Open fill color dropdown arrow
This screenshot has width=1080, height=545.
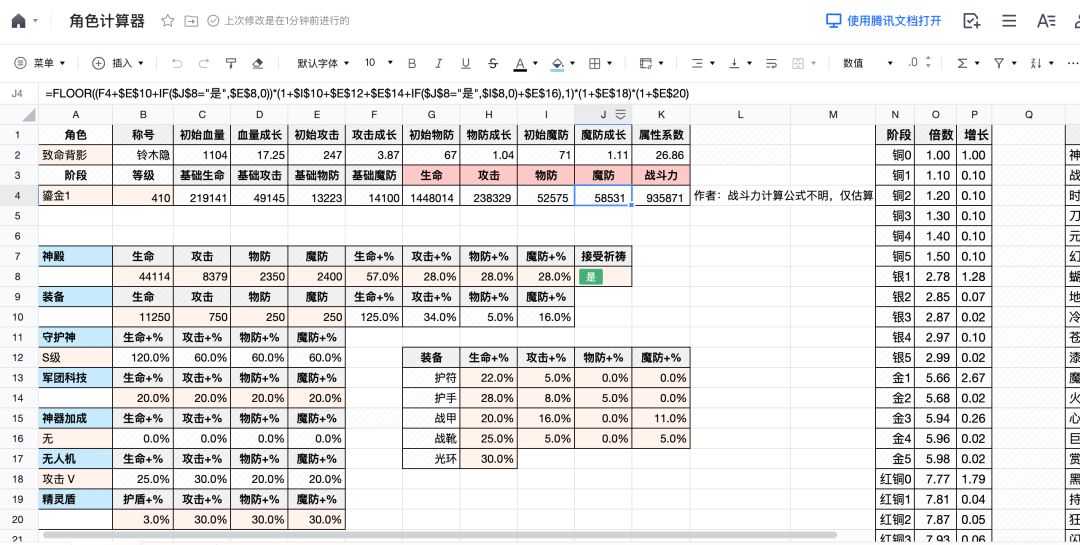coord(573,63)
